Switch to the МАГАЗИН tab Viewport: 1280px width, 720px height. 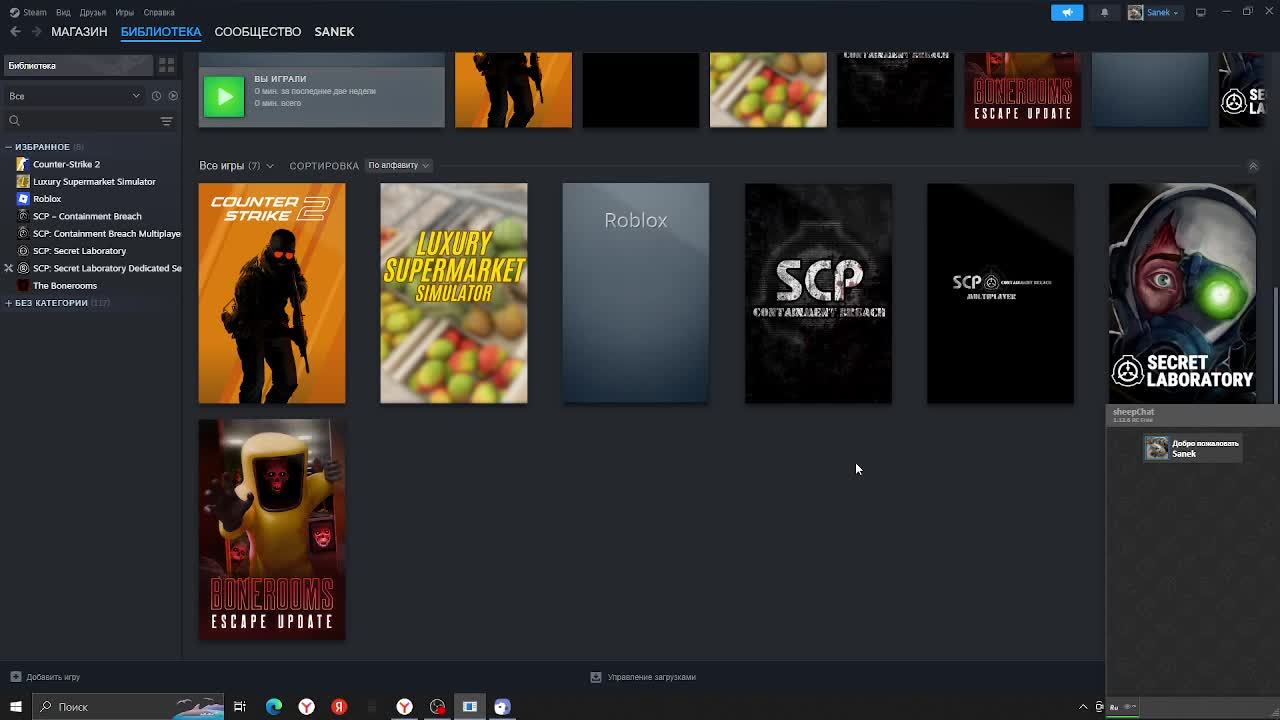[79, 32]
